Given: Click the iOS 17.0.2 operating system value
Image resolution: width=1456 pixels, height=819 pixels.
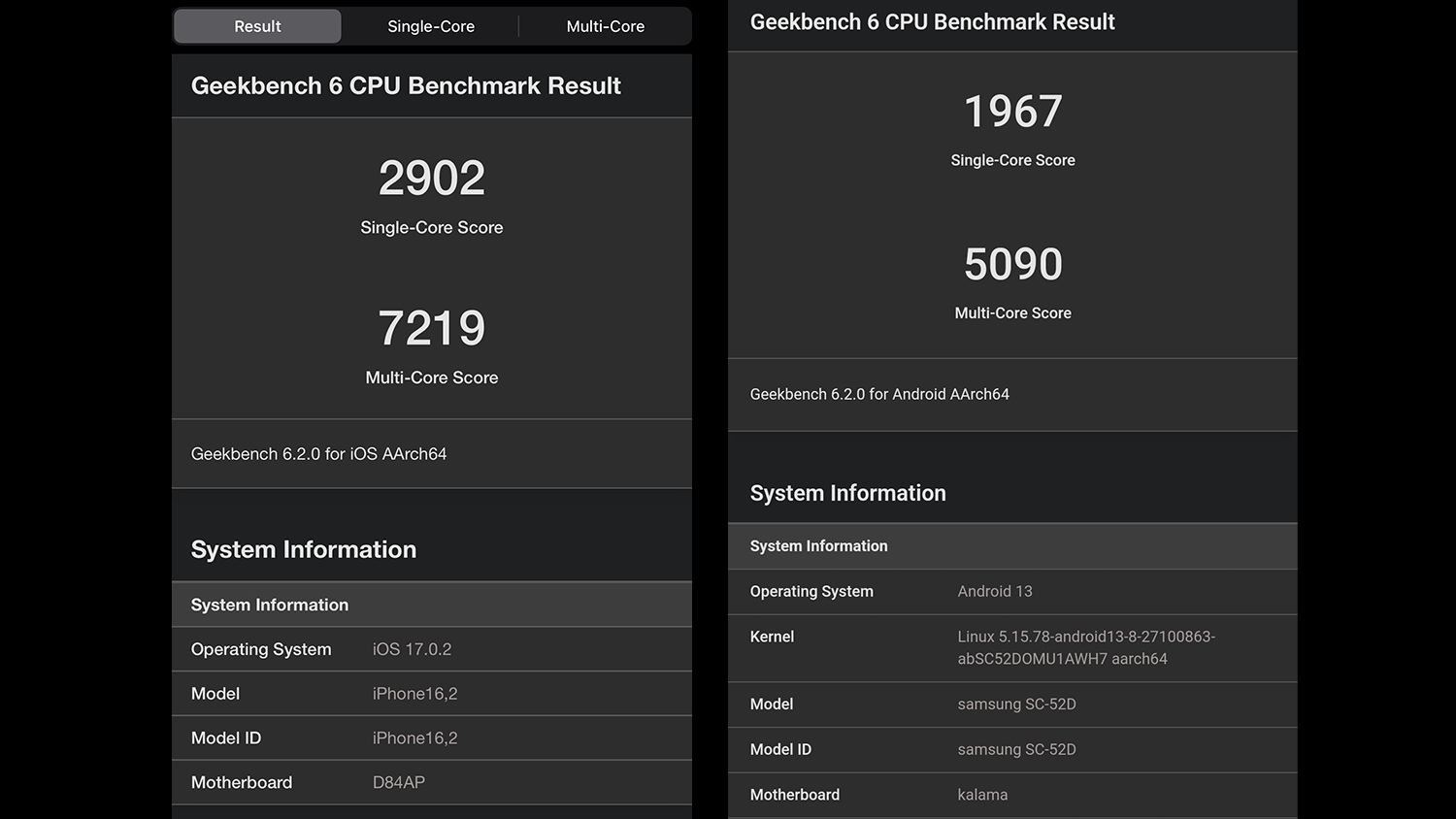Looking at the screenshot, I should 412,649.
